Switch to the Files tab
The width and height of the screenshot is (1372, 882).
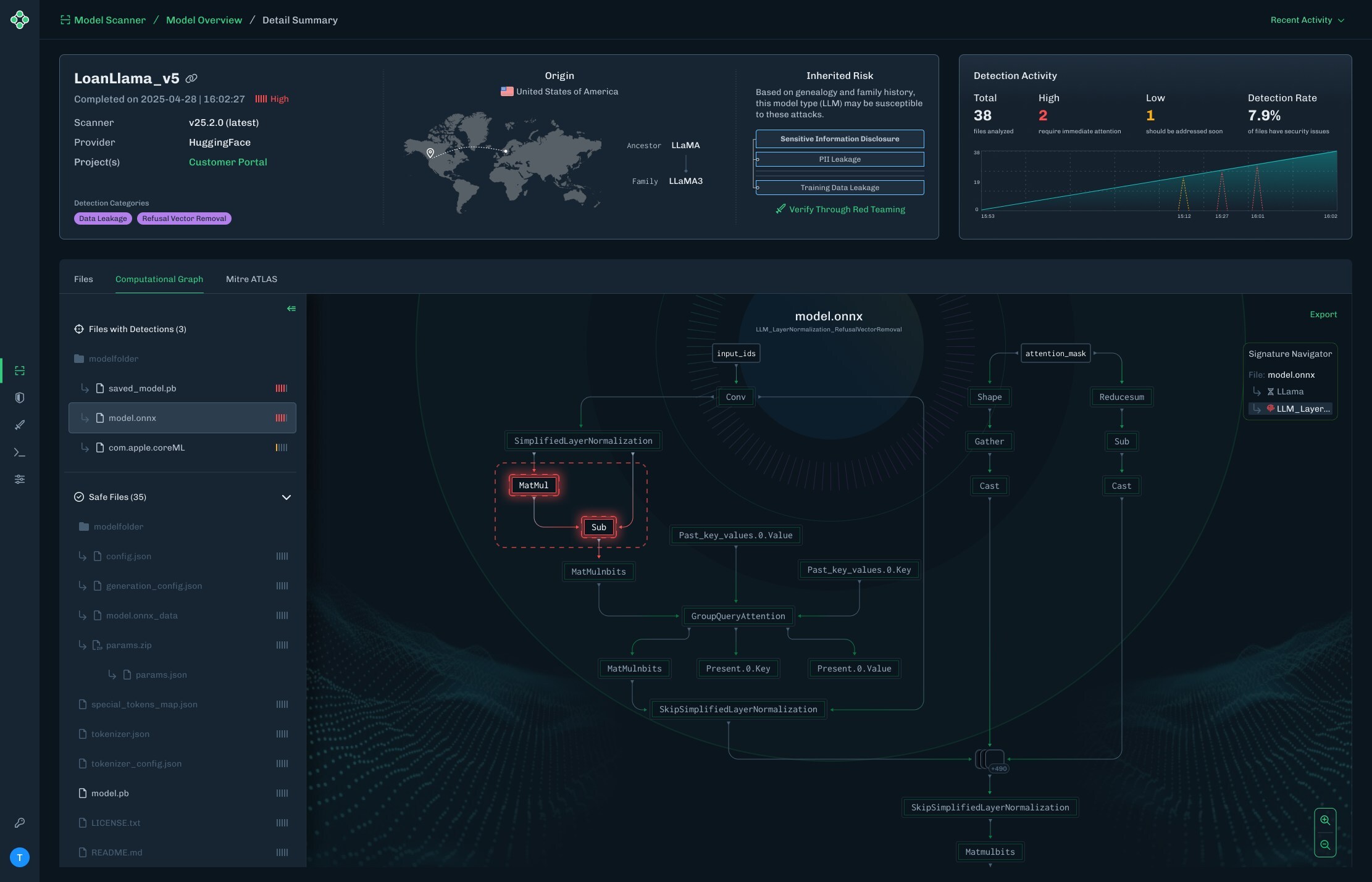click(x=83, y=279)
